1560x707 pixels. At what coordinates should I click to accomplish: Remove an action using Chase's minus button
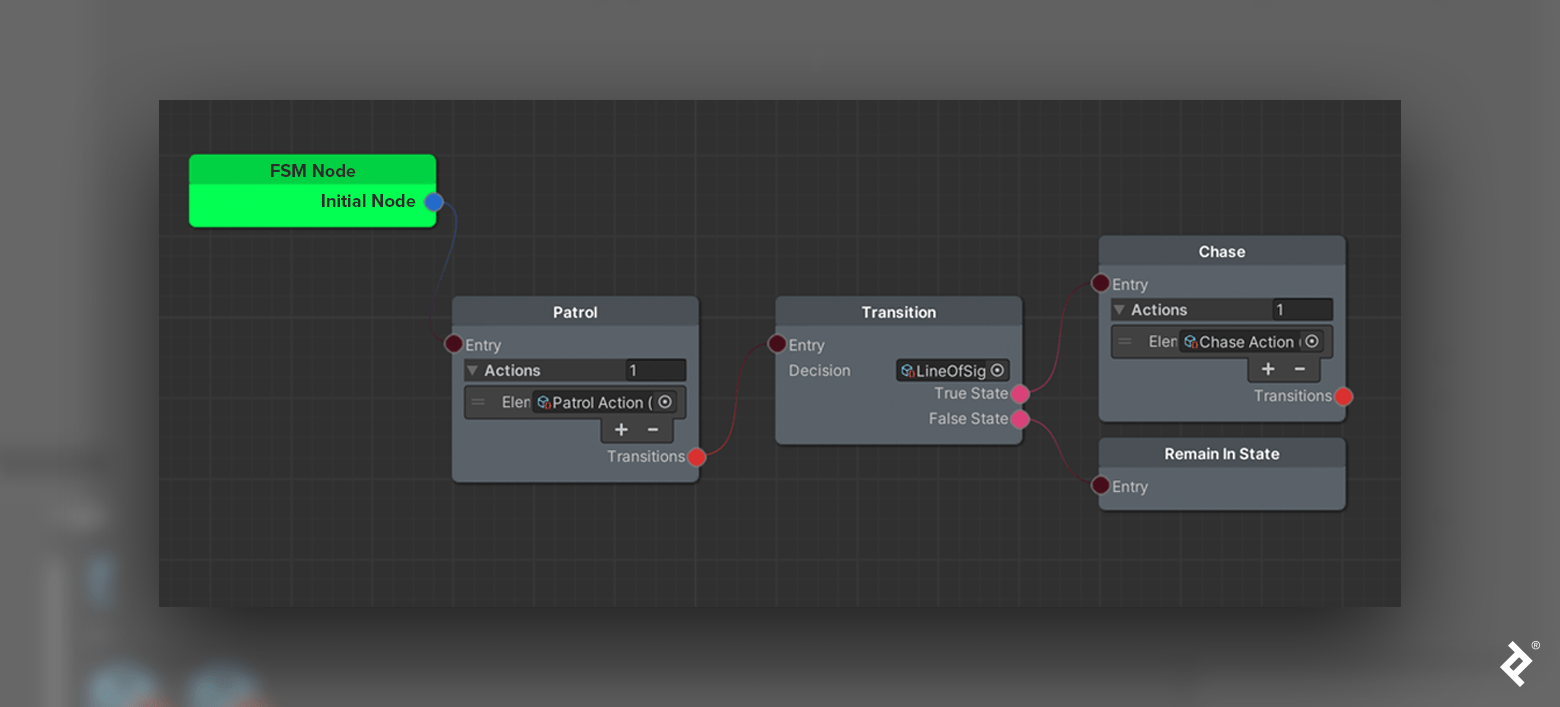click(x=1300, y=369)
